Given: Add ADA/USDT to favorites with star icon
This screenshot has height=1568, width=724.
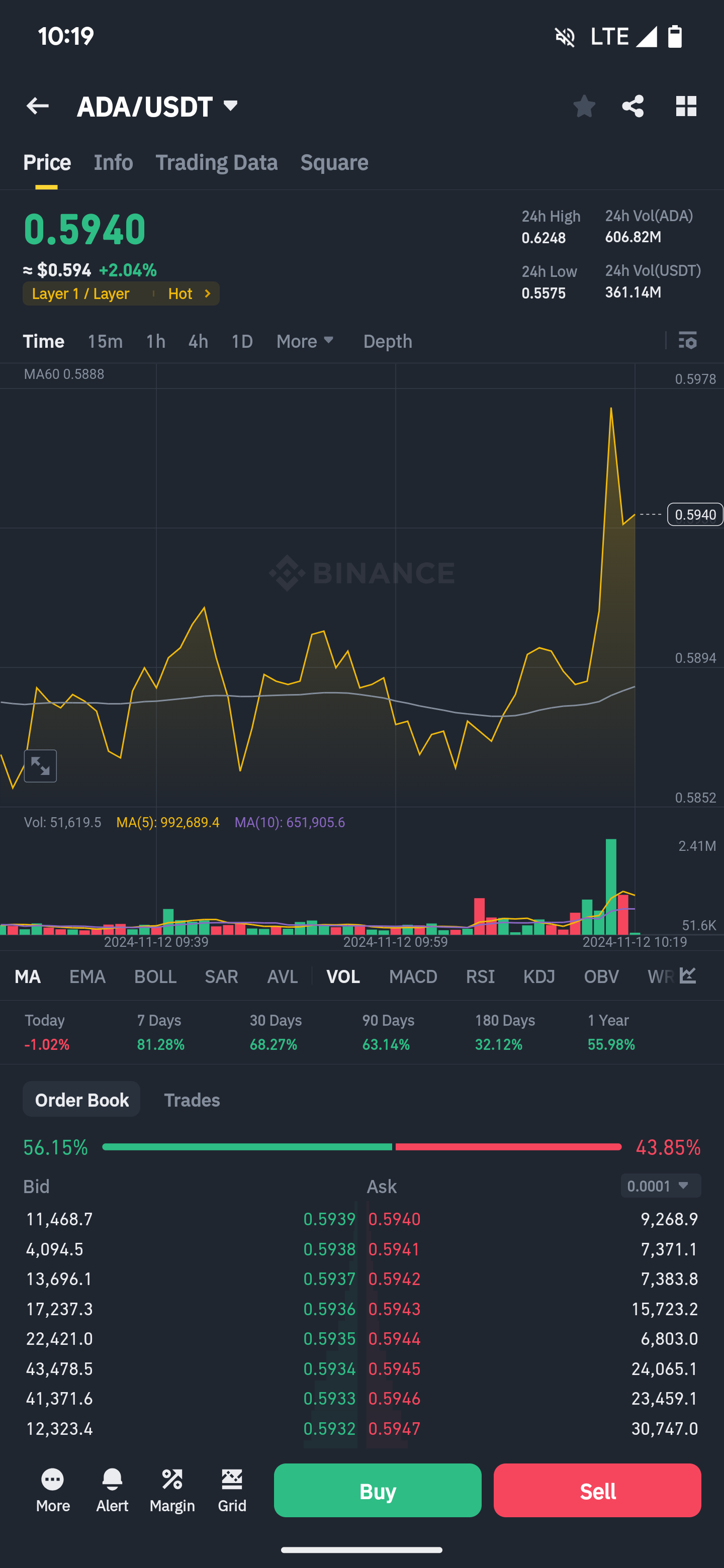Looking at the screenshot, I should click(584, 106).
